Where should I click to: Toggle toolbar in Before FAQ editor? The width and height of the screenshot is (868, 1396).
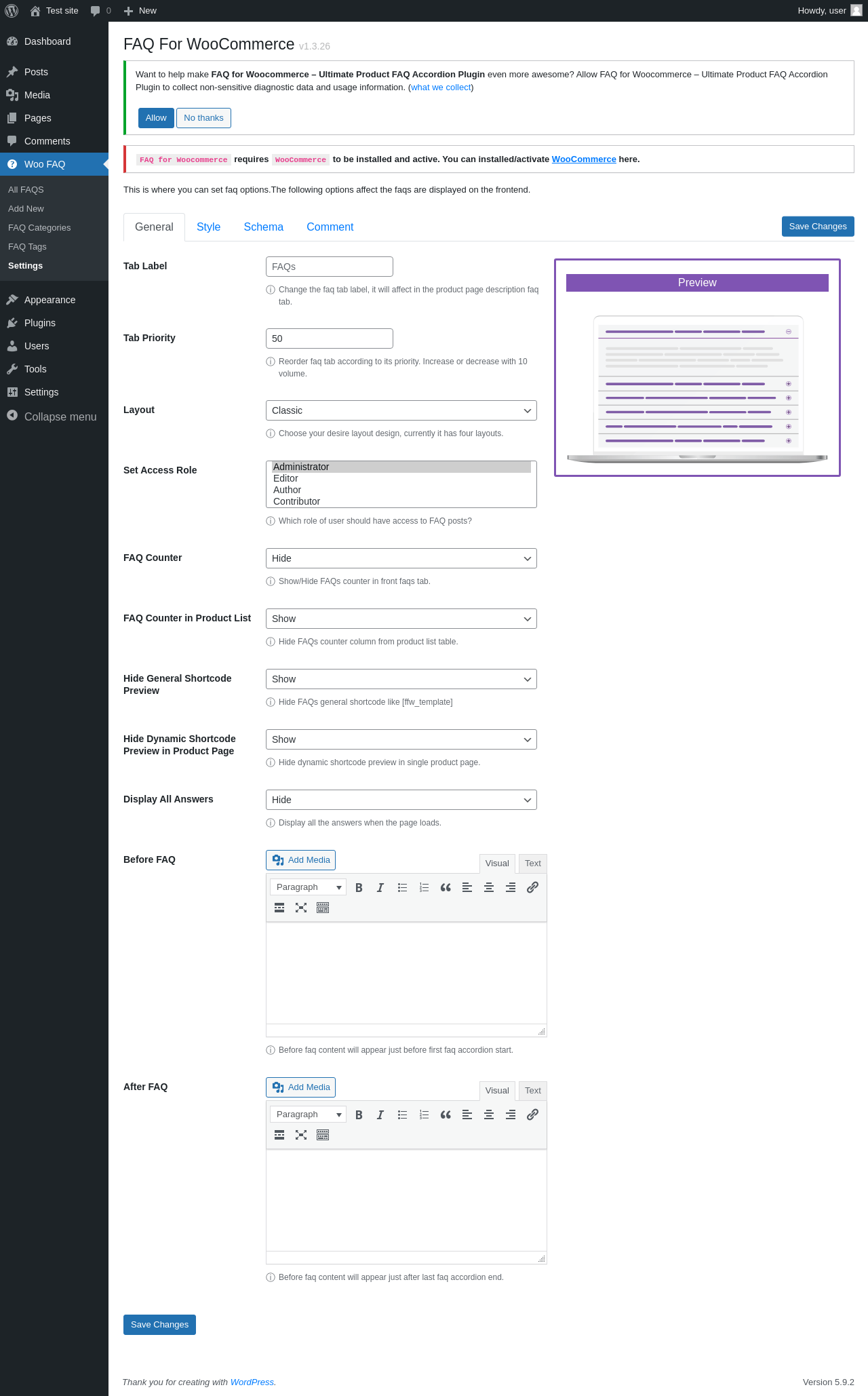click(323, 908)
